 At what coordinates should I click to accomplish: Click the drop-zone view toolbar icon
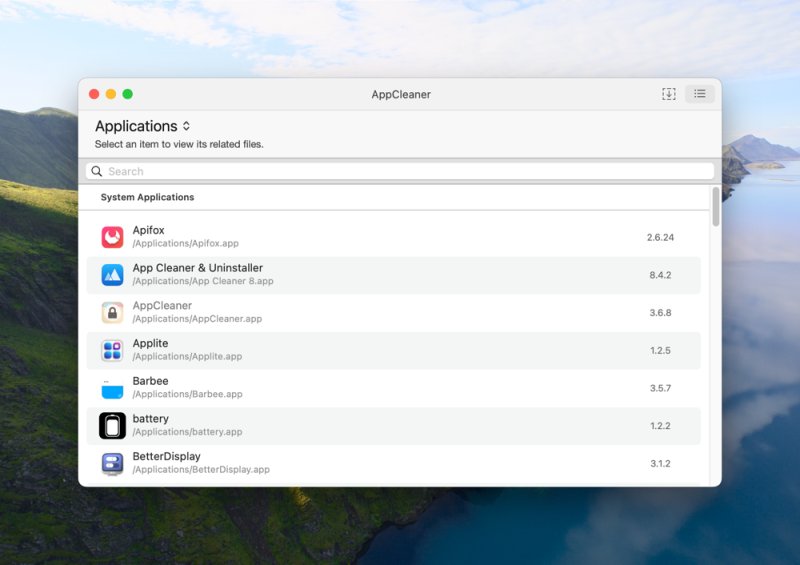pyautogui.click(x=668, y=94)
